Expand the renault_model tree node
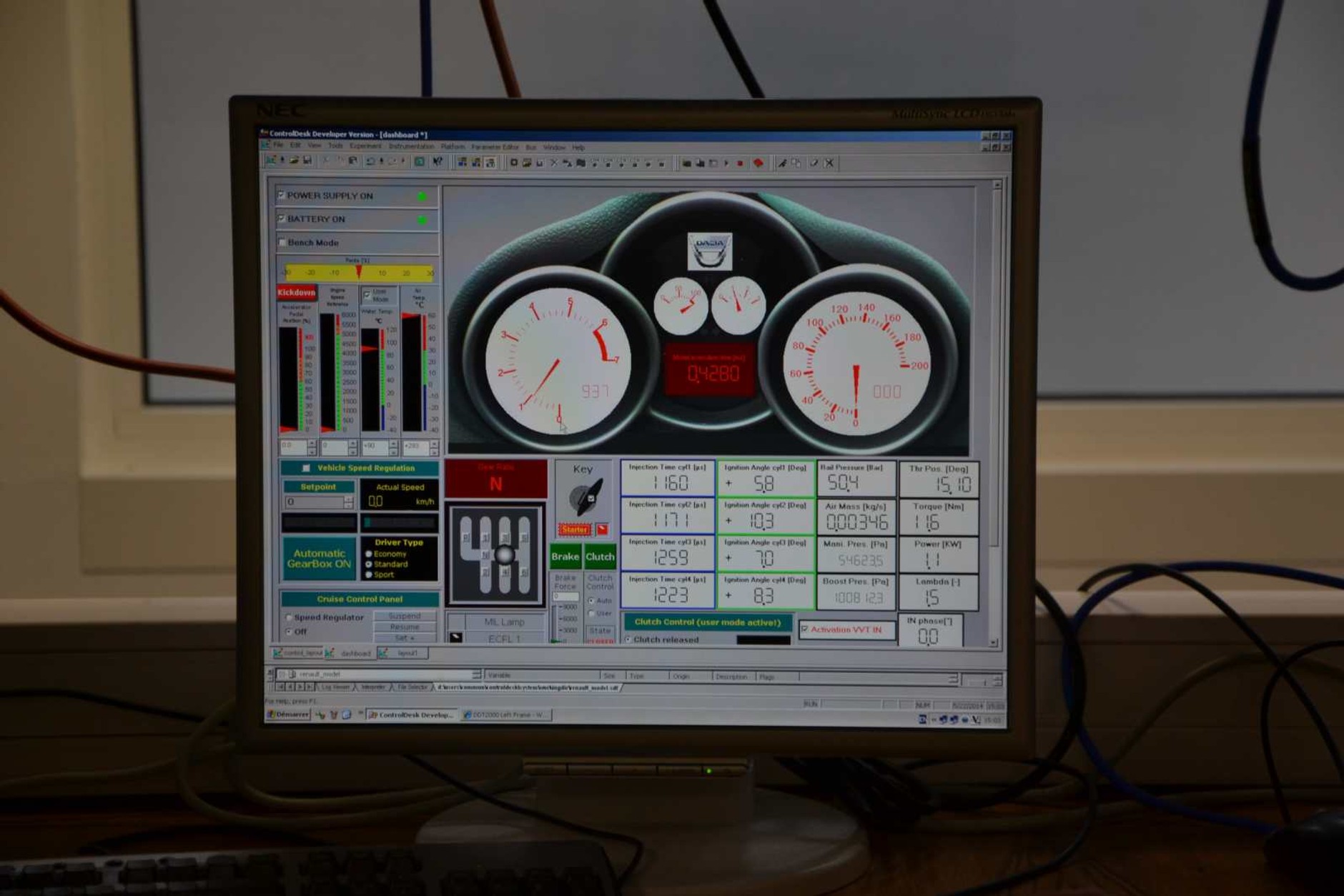Image resolution: width=1344 pixels, height=896 pixels. (x=282, y=674)
